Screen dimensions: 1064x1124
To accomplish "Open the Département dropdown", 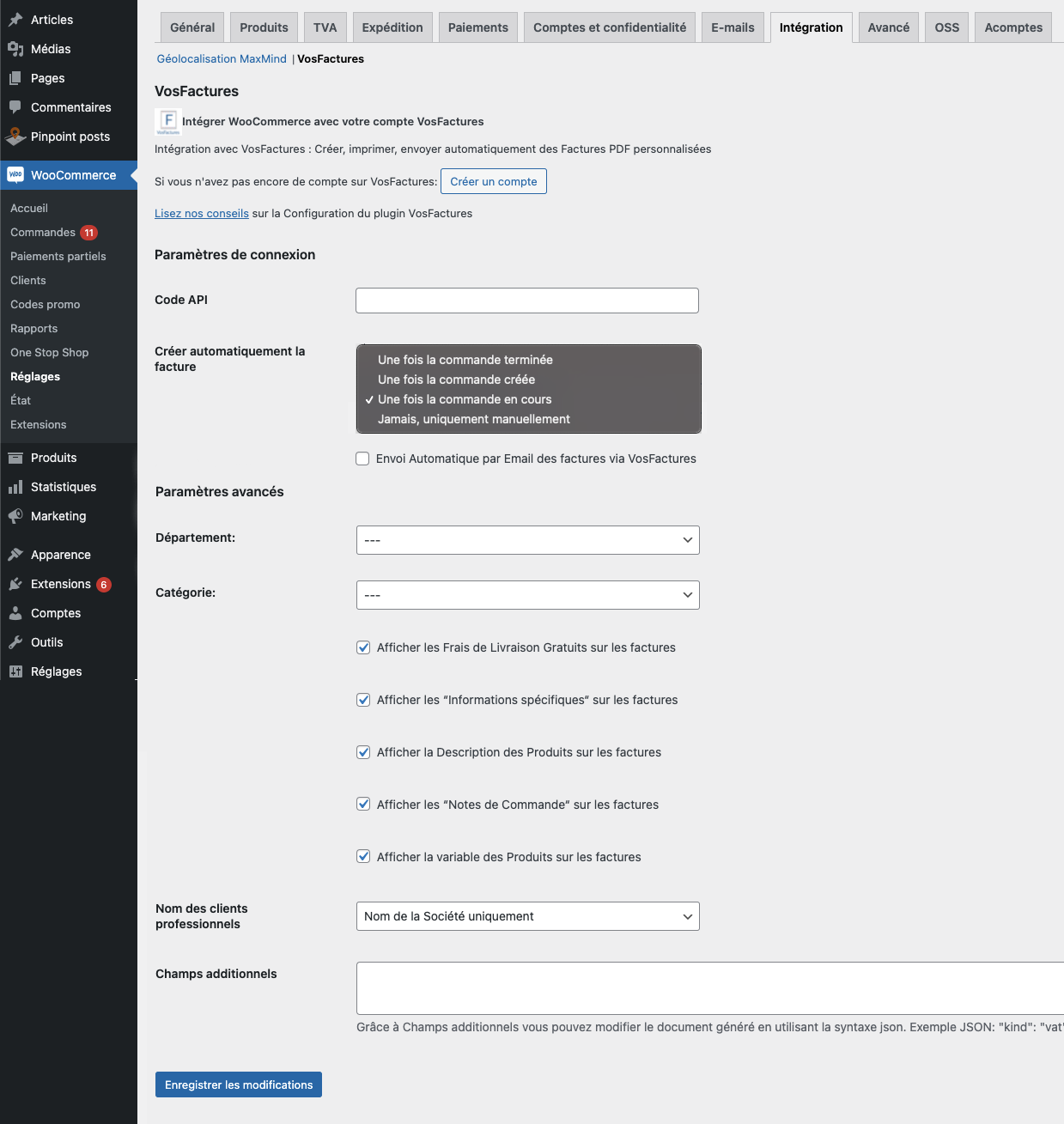I will 527,540.
